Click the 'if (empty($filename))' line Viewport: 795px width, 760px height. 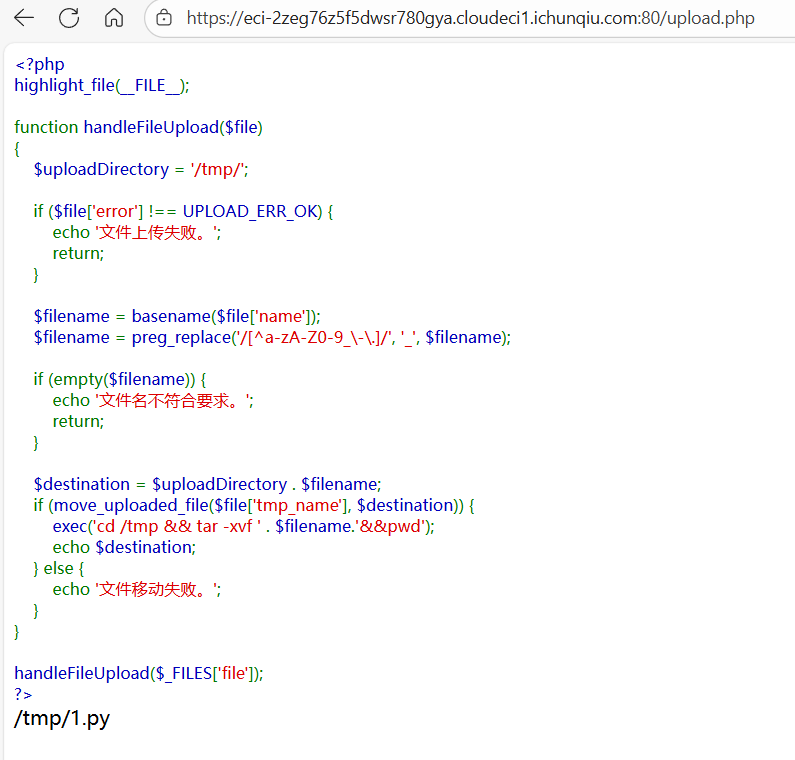(x=120, y=379)
